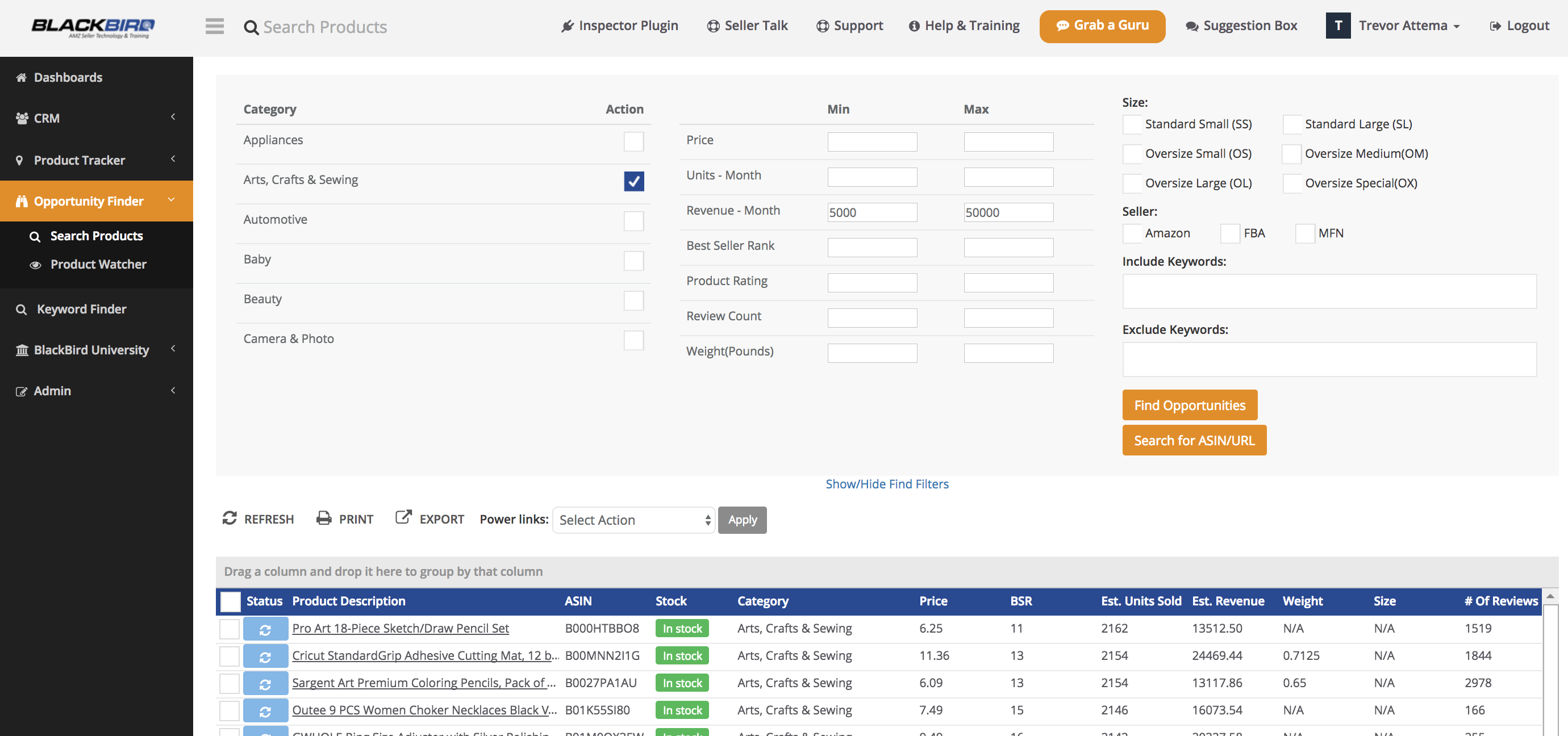Click the Support lifebuoy icon
The height and width of the screenshot is (736, 1568).
pyautogui.click(x=823, y=26)
